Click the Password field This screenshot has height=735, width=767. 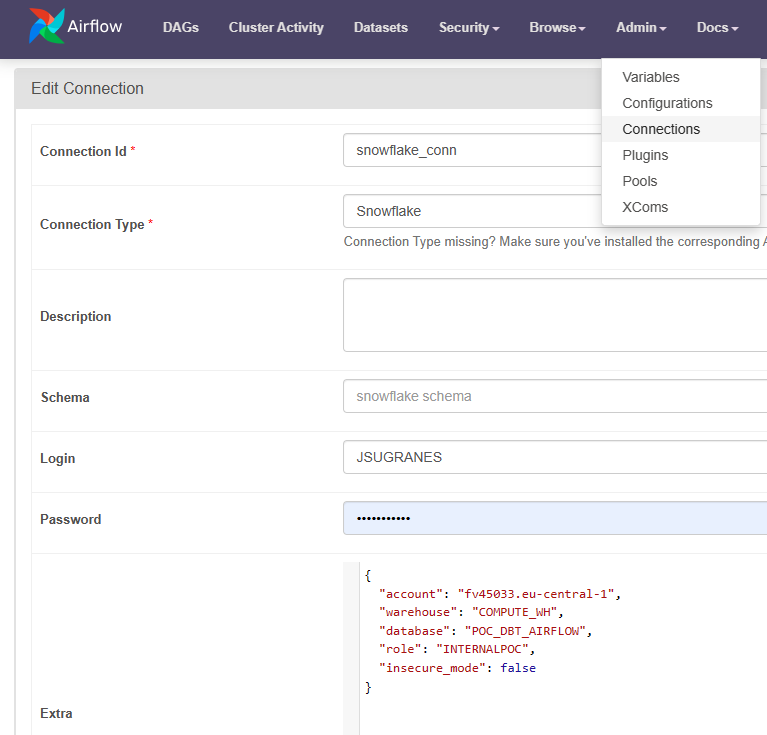pos(555,518)
